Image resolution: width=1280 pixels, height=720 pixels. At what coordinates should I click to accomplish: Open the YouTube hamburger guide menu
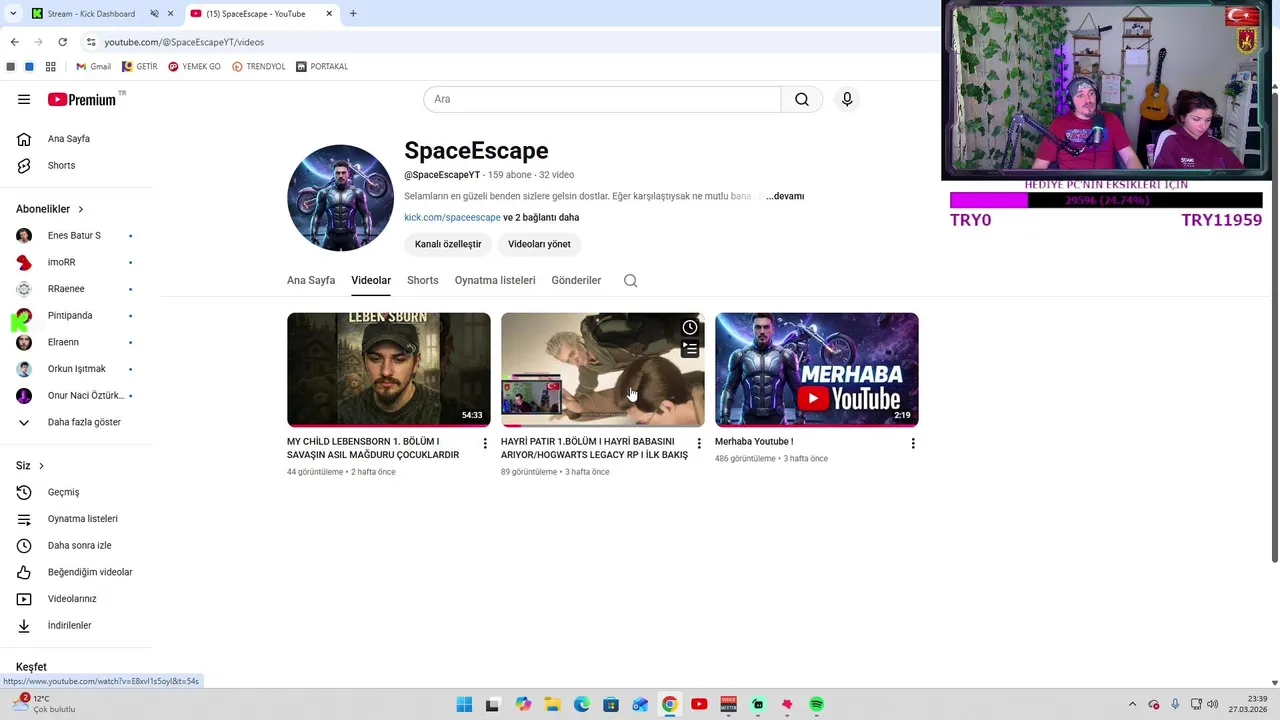point(24,99)
